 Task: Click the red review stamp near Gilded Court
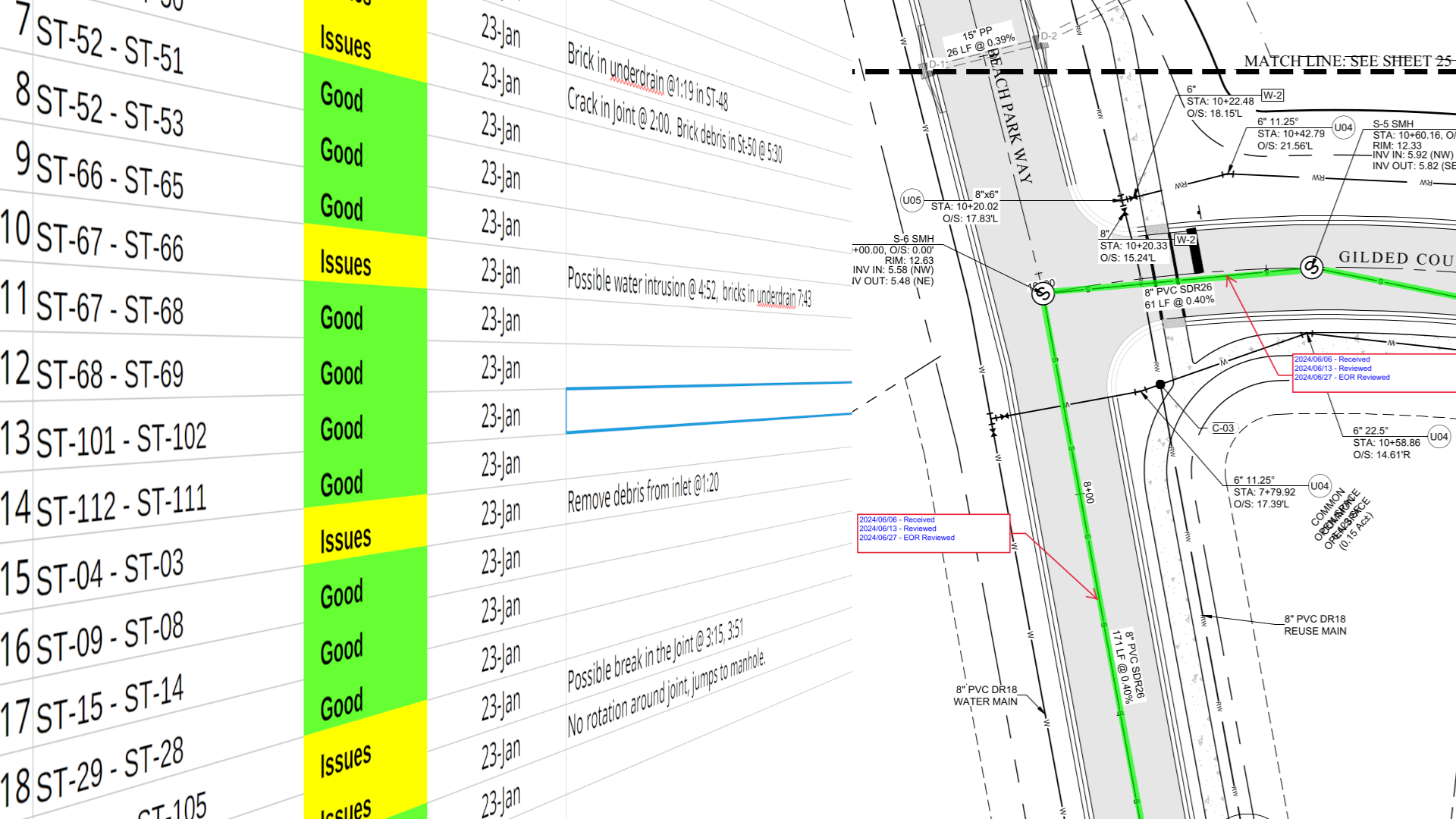[x=1374, y=372]
